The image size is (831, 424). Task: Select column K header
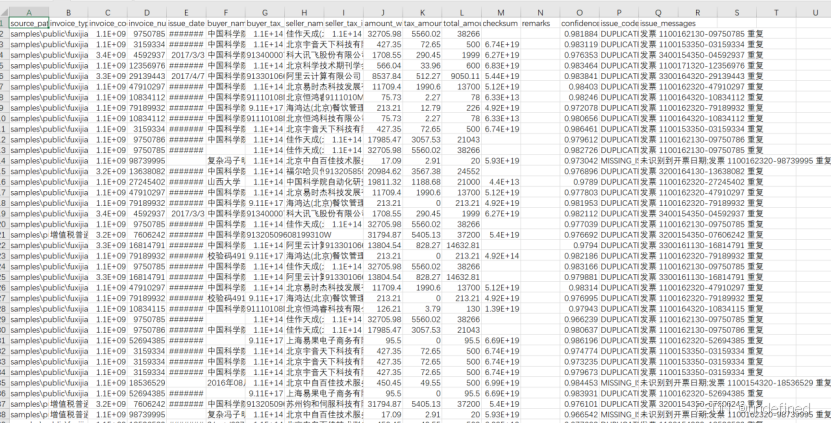(422, 13)
